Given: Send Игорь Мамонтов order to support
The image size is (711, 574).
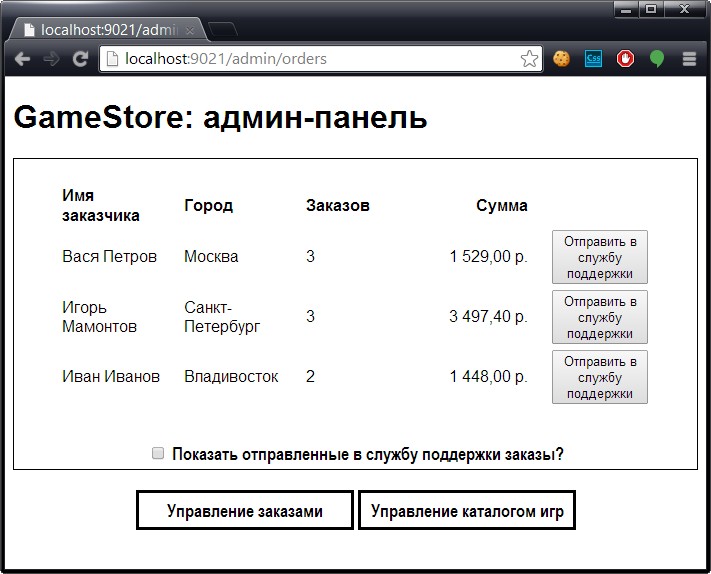Looking at the screenshot, I should tap(599, 317).
